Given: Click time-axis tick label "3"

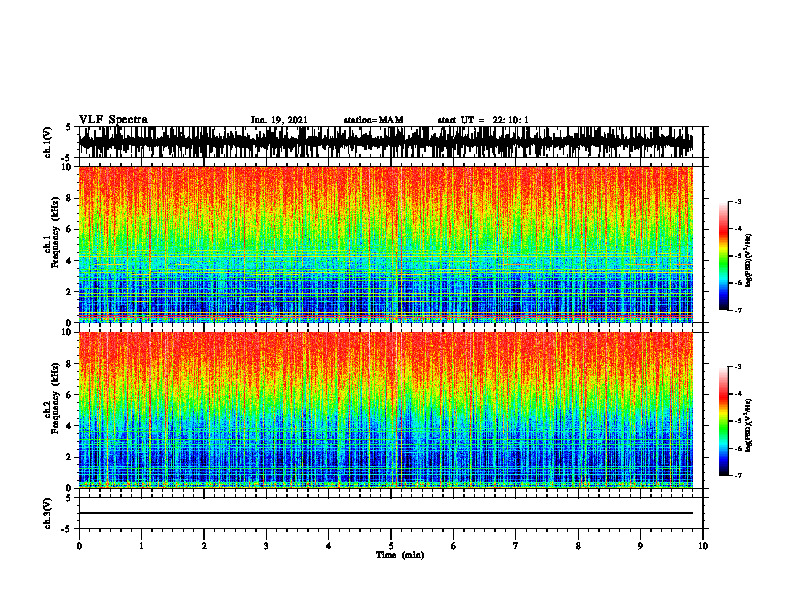Looking at the screenshot, I should coord(266,546).
